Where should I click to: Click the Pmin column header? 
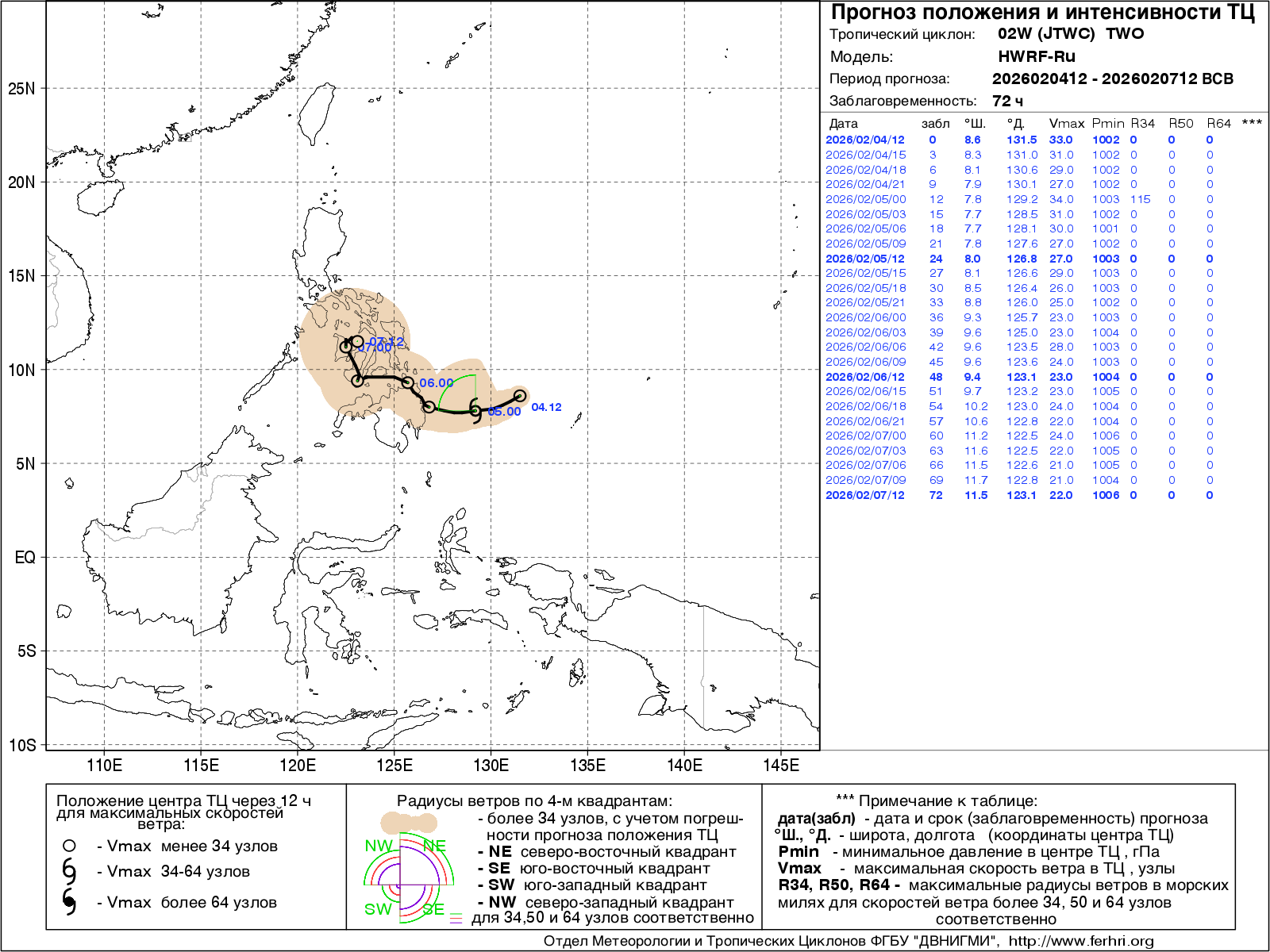point(1107,124)
